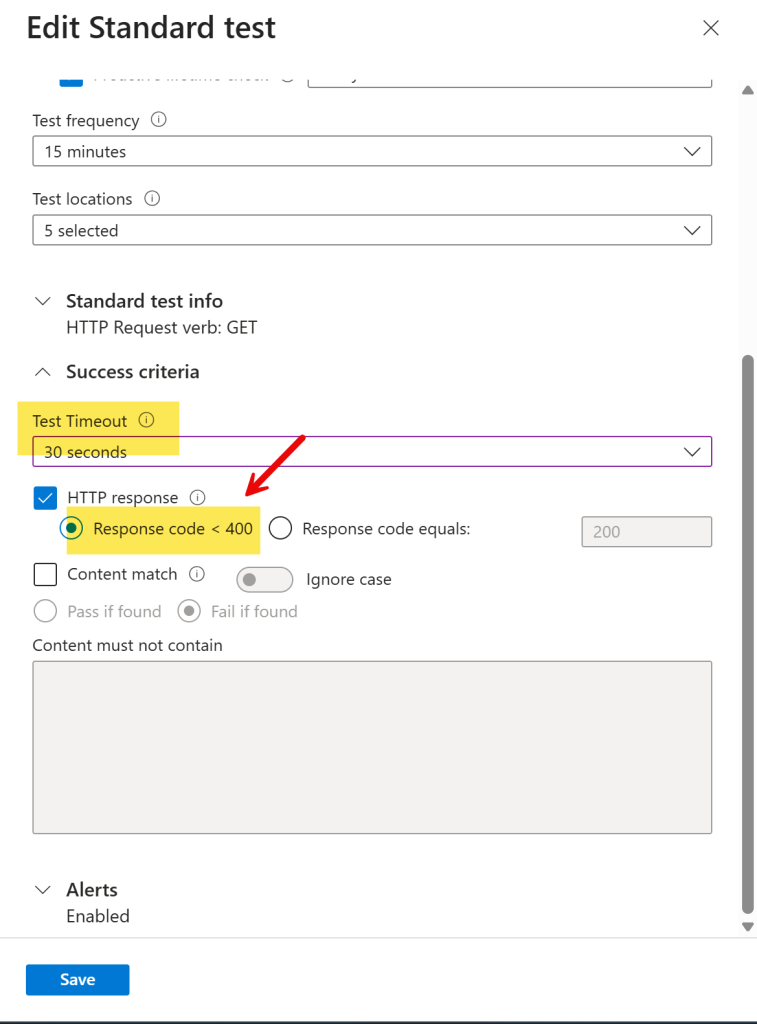This screenshot has height=1024, width=757.
Task: Click scrollbar down arrow
Action: pyautogui.click(x=748, y=926)
